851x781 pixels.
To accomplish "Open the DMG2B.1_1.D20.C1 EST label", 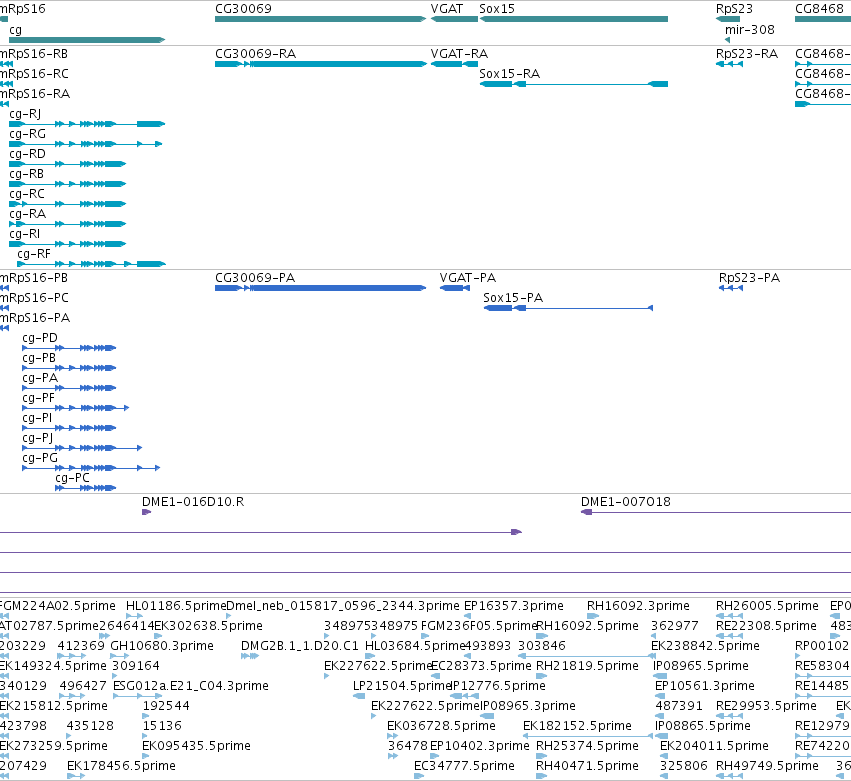I will click(300, 646).
